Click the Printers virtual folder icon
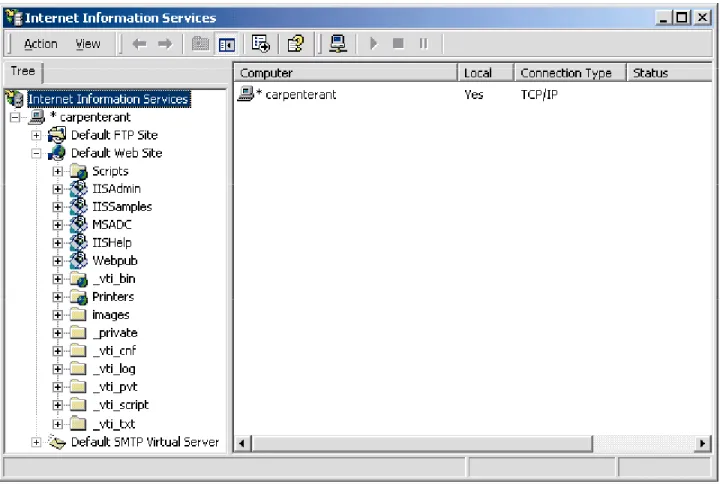Viewport: 720px width, 484px height. (79, 297)
